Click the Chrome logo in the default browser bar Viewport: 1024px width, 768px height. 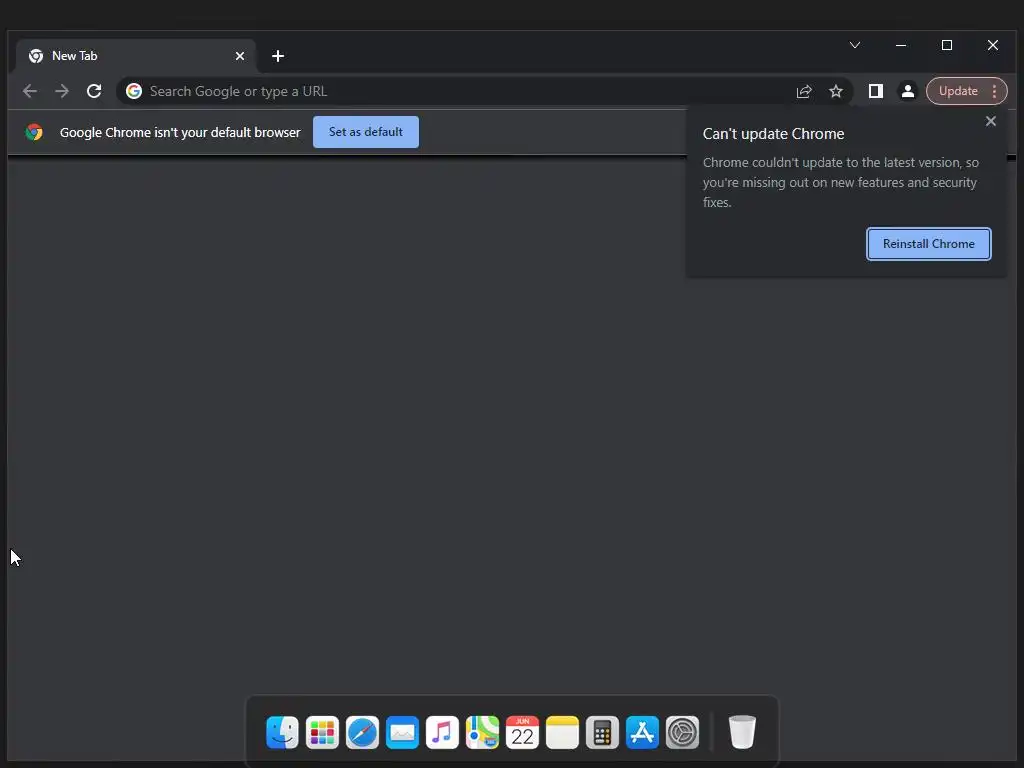coord(34,133)
